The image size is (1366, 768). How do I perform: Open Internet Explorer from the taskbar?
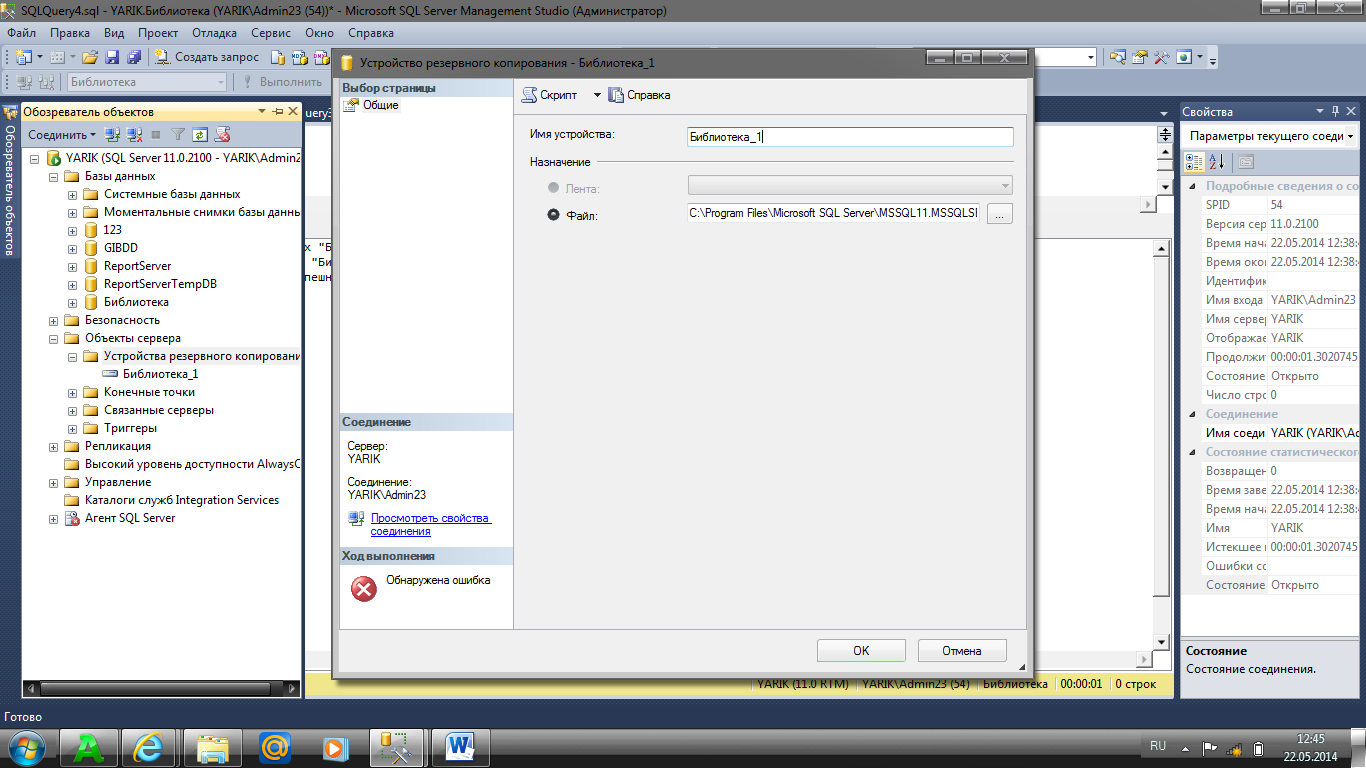pos(151,746)
